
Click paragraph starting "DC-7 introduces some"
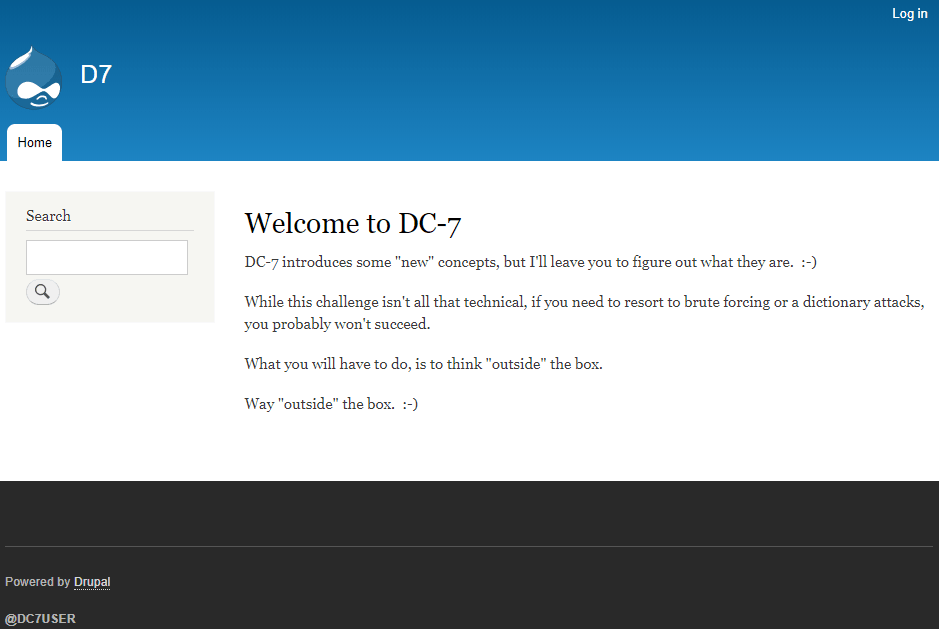point(531,262)
